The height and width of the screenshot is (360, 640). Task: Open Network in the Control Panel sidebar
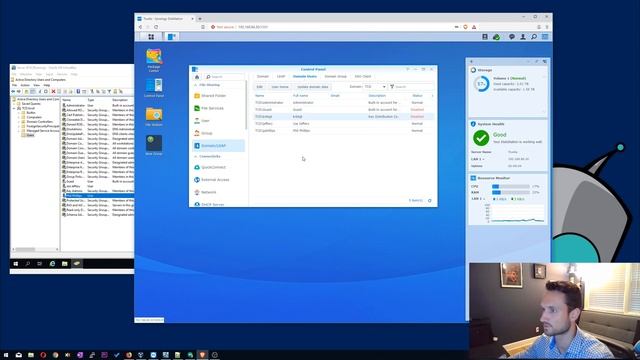click(218, 192)
